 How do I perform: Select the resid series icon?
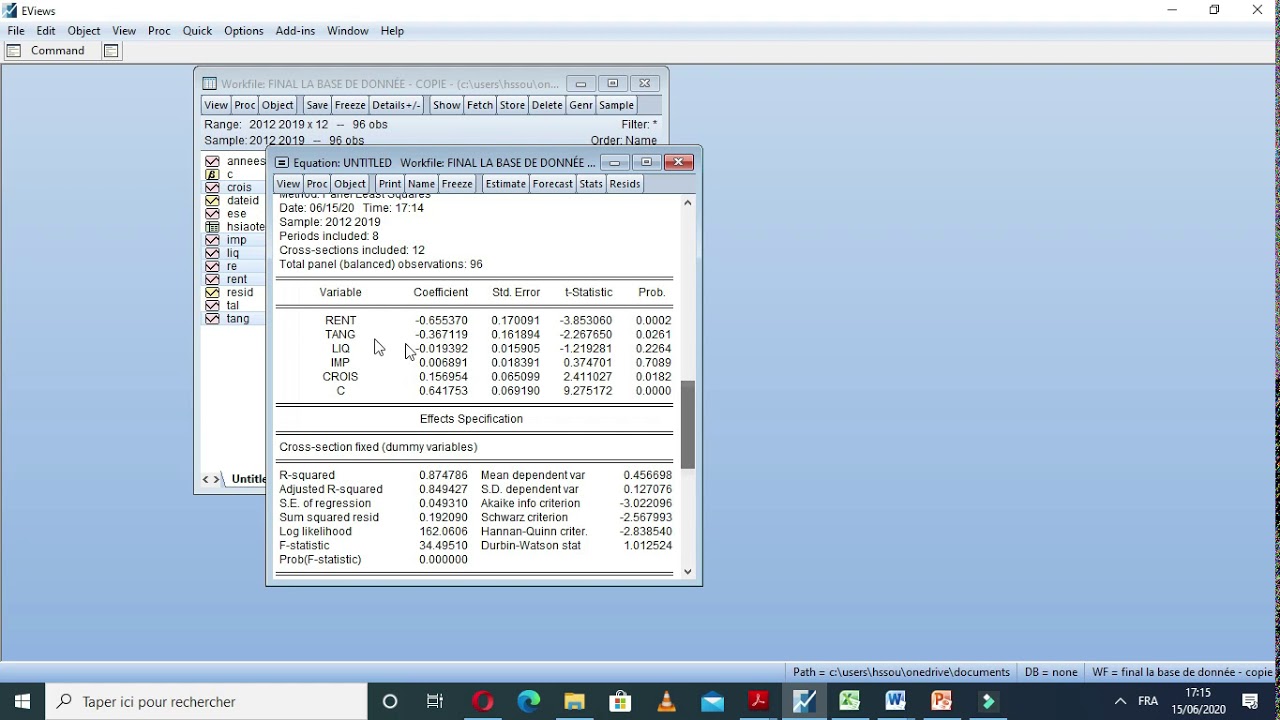[x=212, y=292]
